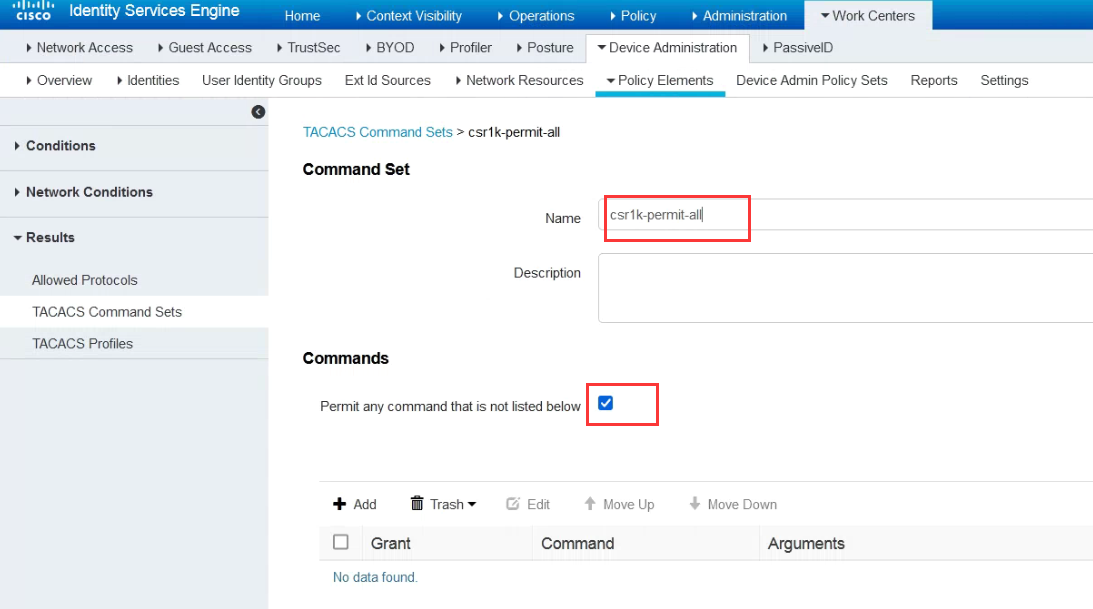
Task: Open the Settings tab
Action: (x=1004, y=80)
